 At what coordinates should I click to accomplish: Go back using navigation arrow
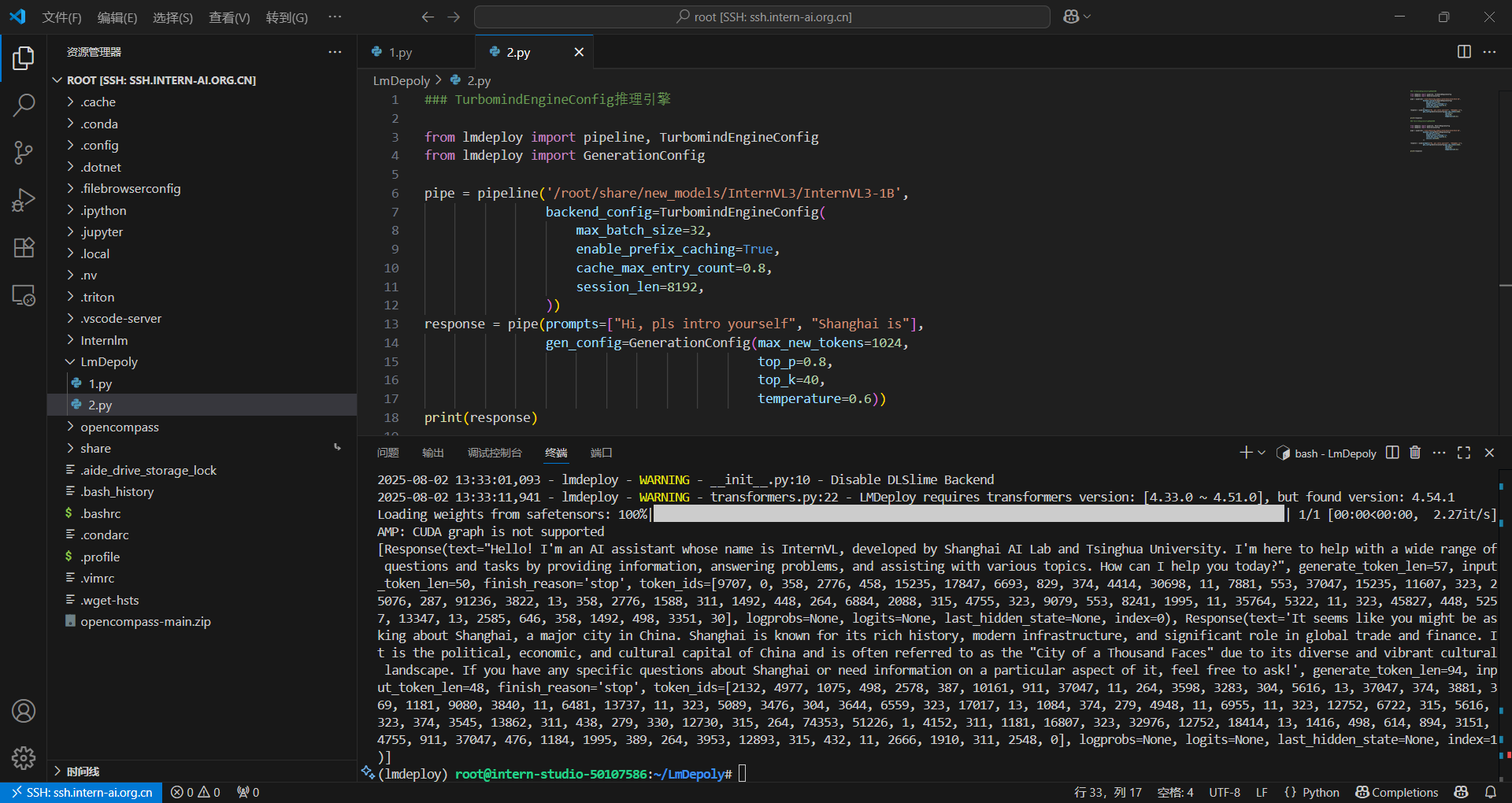[x=428, y=17]
